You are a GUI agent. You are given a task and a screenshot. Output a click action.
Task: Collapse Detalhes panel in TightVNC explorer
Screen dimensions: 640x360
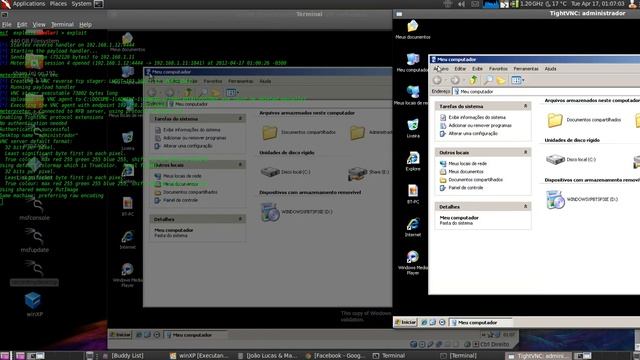525,207
